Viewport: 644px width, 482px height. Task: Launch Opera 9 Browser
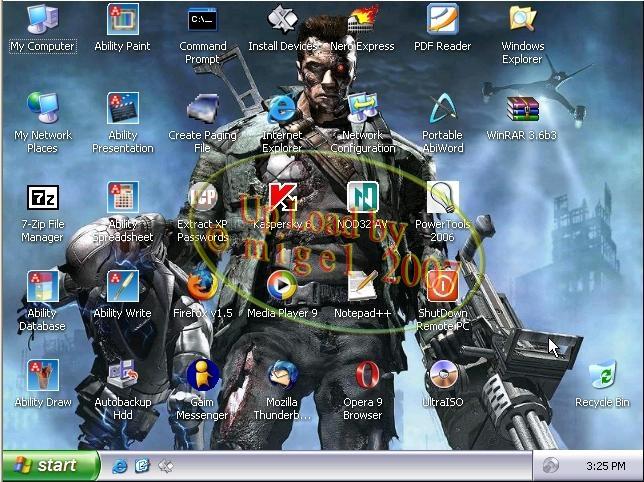[362, 377]
